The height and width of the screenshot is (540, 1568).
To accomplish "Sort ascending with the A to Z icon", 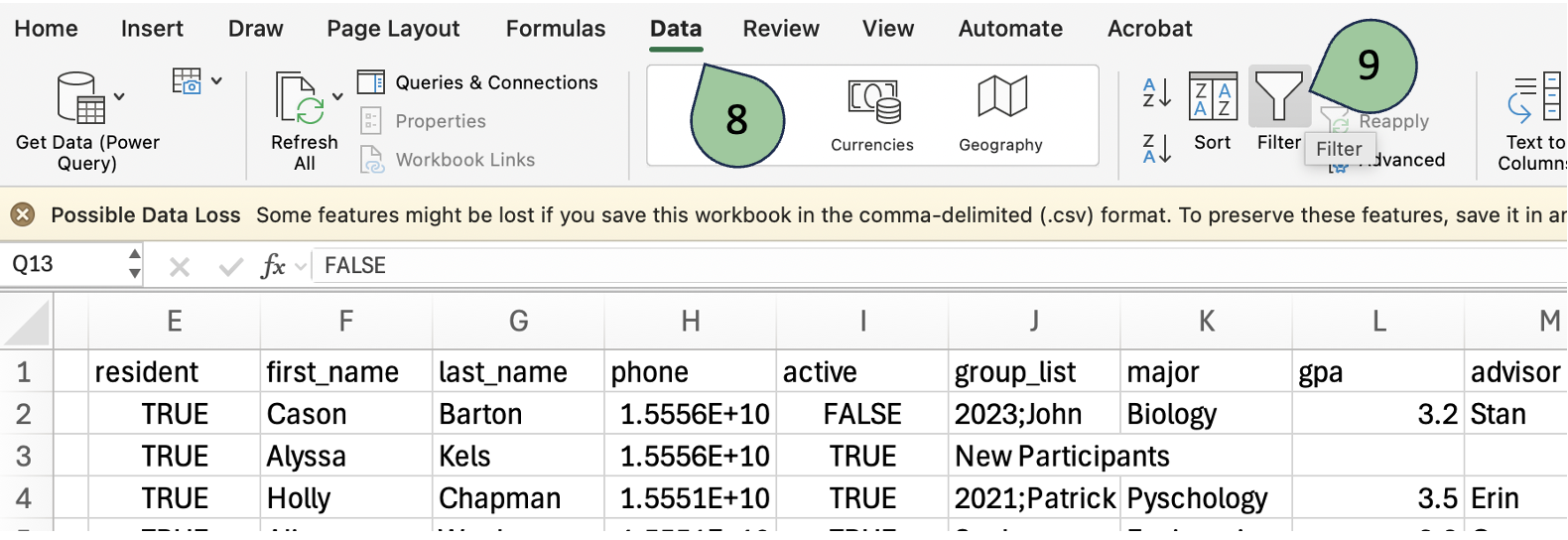I will (x=1156, y=93).
